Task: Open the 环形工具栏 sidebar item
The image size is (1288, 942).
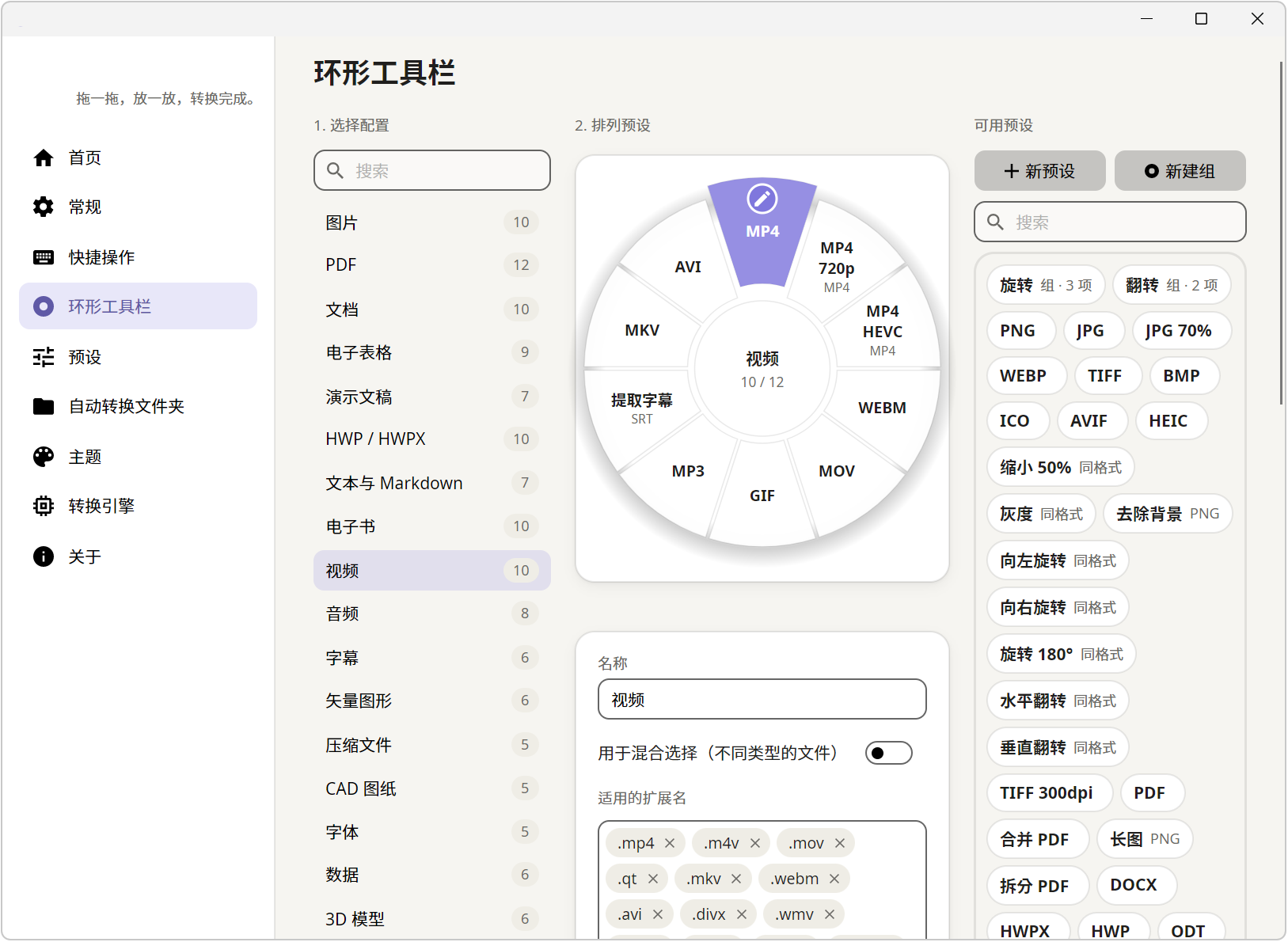Action: [x=139, y=306]
